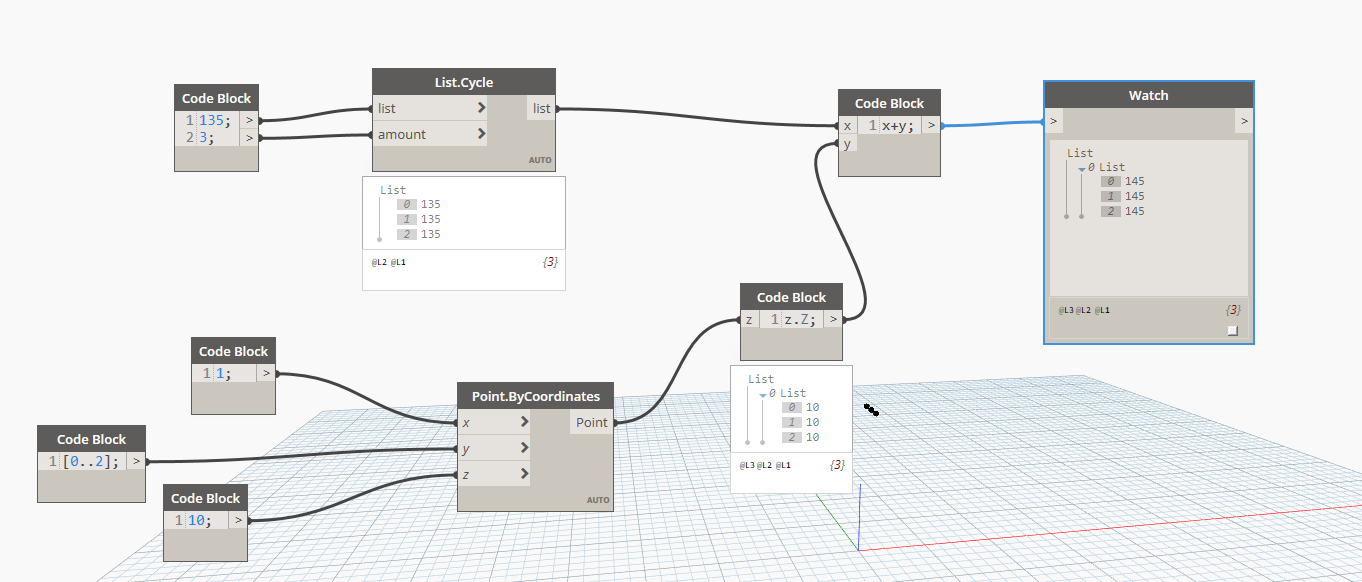Click the top-level 'List' label in the Watch node
Screen dimensions: 1362x582
click(1080, 153)
